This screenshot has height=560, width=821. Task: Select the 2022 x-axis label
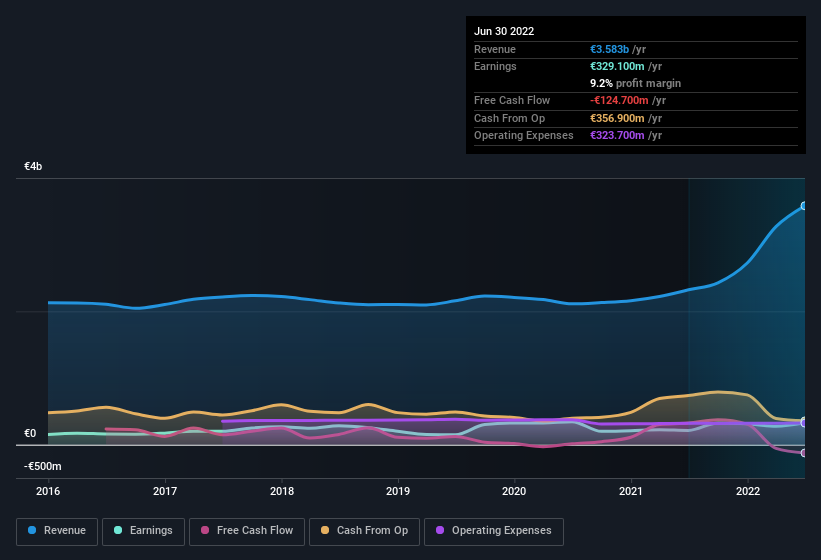(748, 491)
